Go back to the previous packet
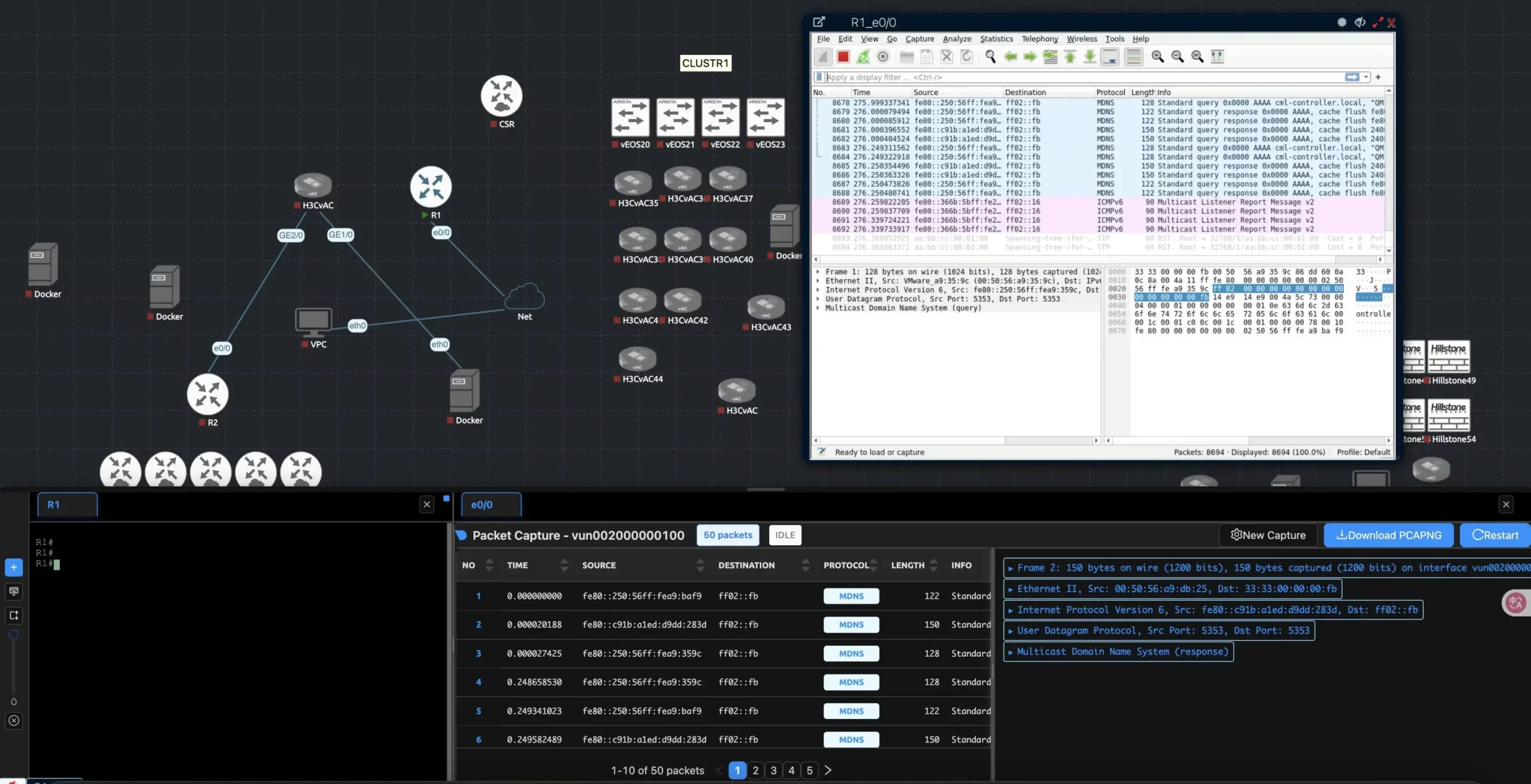 point(1010,57)
